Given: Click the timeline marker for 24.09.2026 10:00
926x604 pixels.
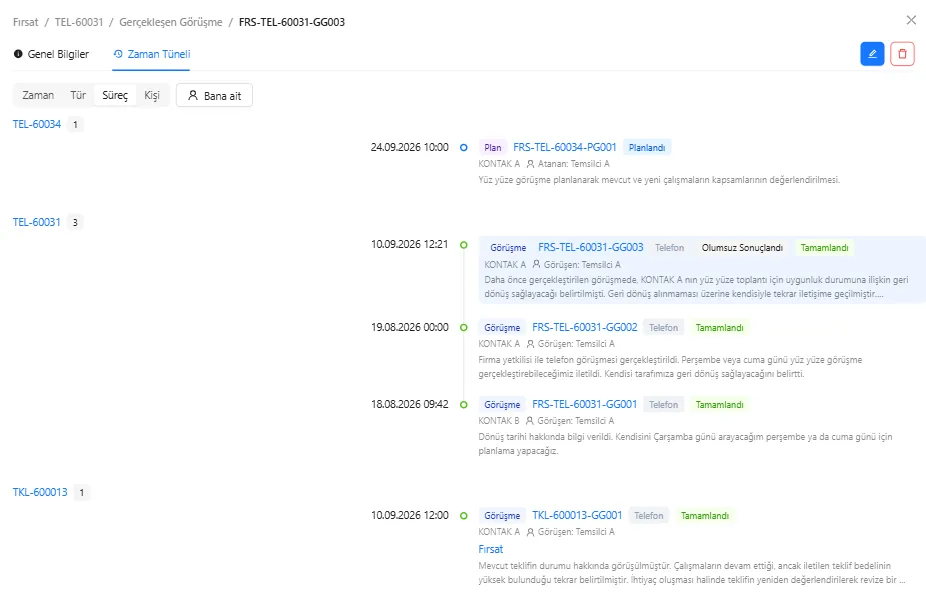Looking at the screenshot, I should point(464,147).
